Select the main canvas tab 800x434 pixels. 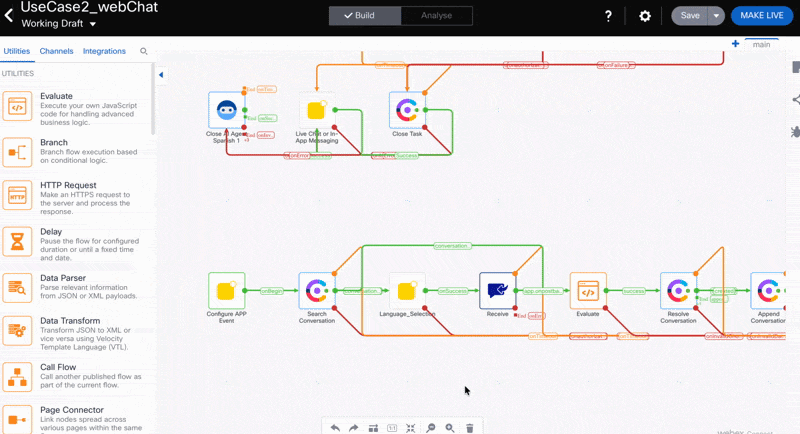click(x=761, y=44)
